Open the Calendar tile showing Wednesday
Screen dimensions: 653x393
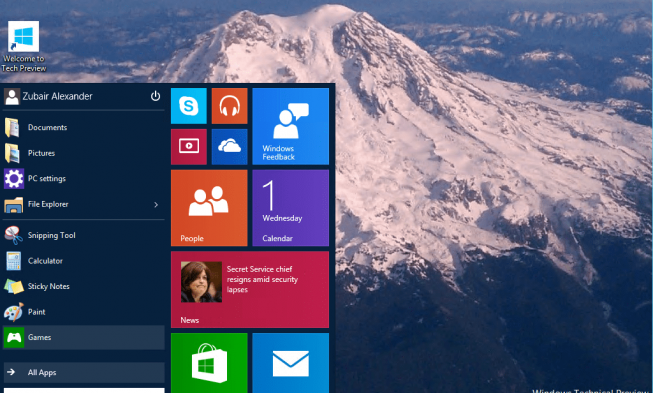tap(291, 208)
